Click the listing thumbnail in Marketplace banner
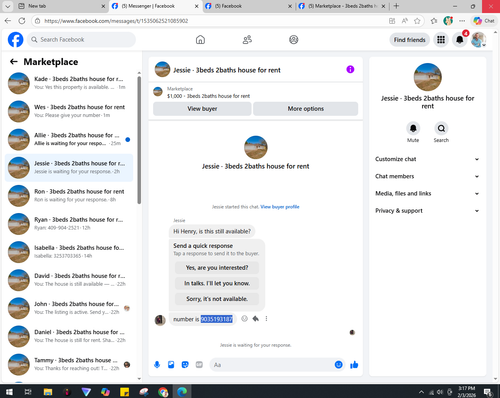 click(x=158, y=92)
